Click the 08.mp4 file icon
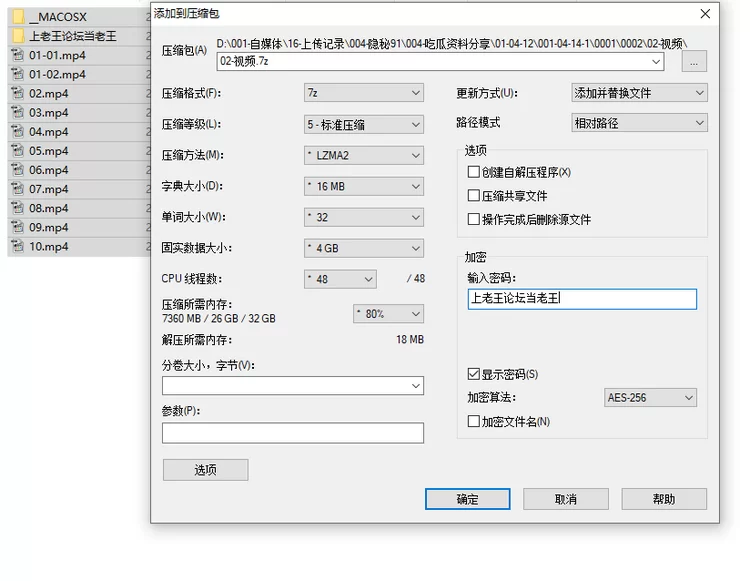Screen dimensions: 750x581 point(18,208)
